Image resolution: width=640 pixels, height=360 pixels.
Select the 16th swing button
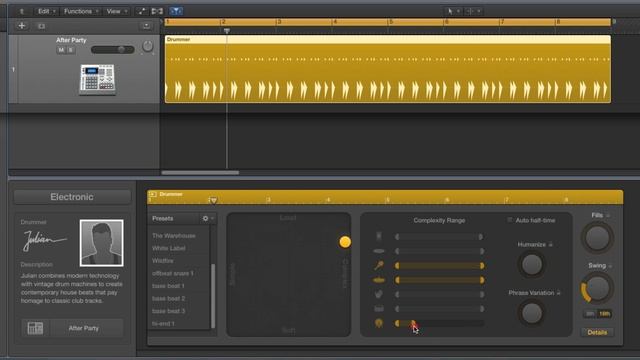pyautogui.click(x=604, y=314)
